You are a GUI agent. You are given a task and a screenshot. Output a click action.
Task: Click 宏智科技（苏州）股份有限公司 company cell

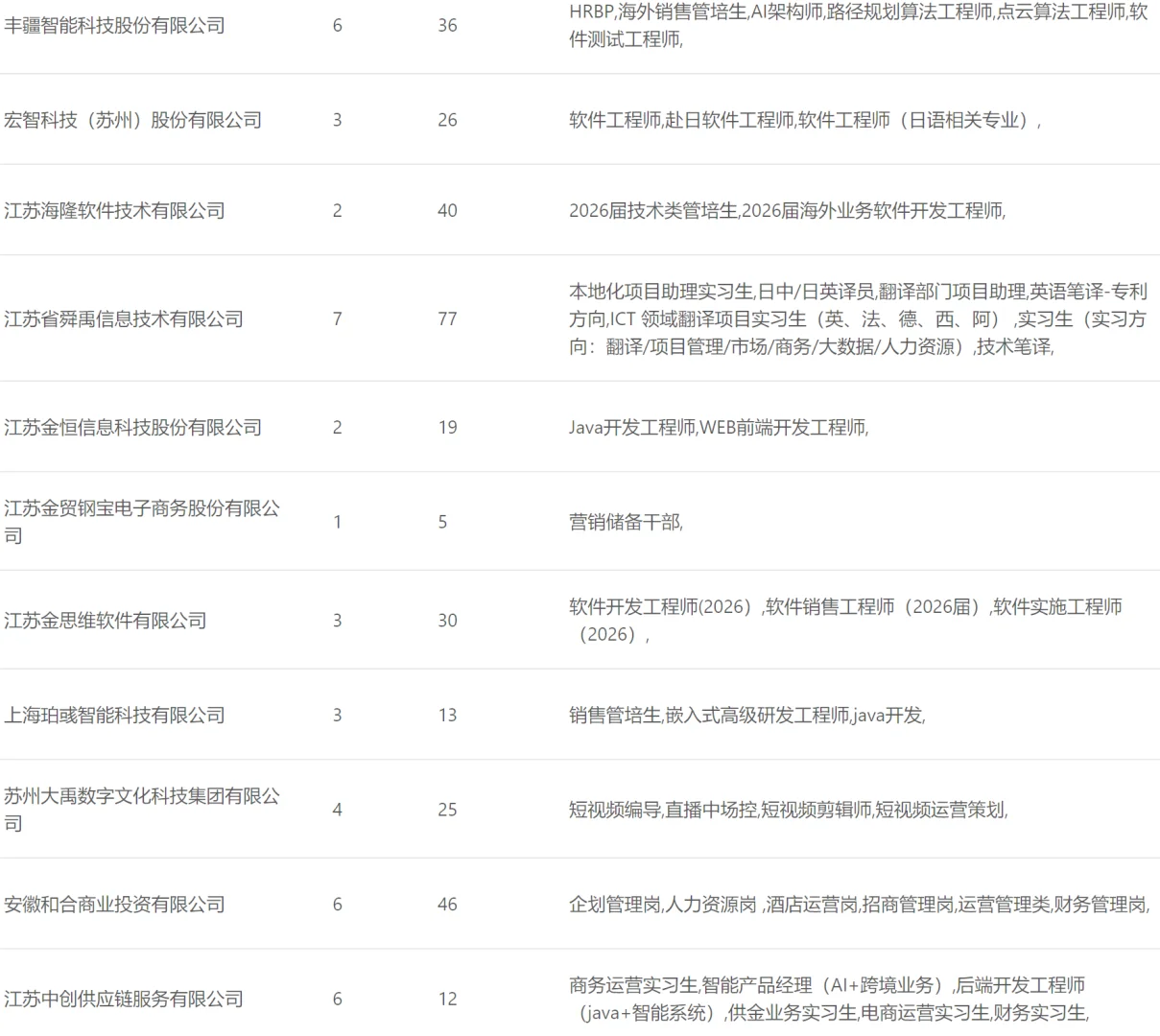[x=132, y=120]
